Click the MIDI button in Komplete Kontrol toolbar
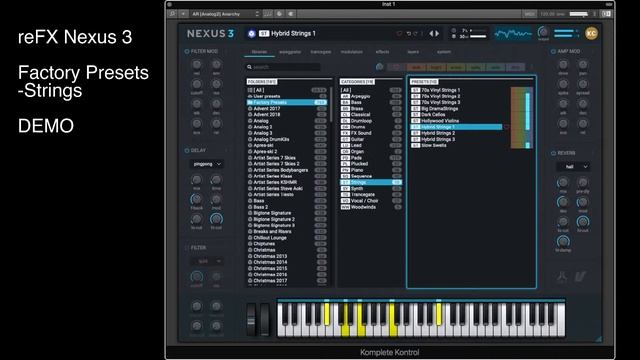The width and height of the screenshot is (640, 360). point(529,14)
